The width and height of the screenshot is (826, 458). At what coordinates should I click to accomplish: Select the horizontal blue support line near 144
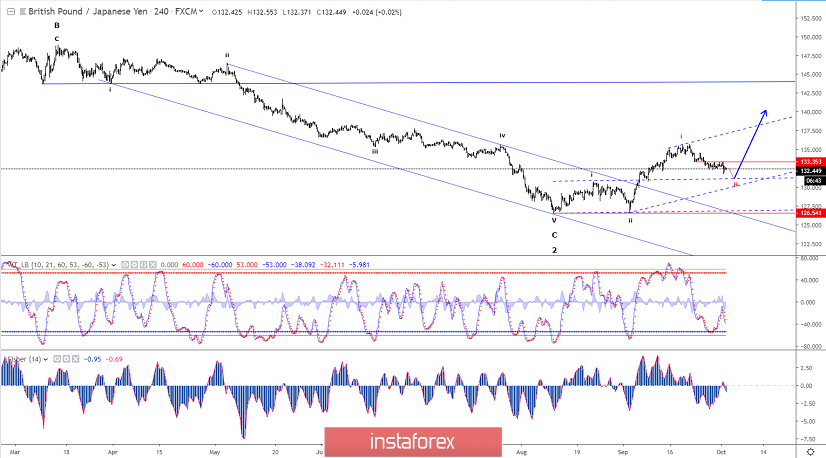pyautogui.click(x=419, y=82)
